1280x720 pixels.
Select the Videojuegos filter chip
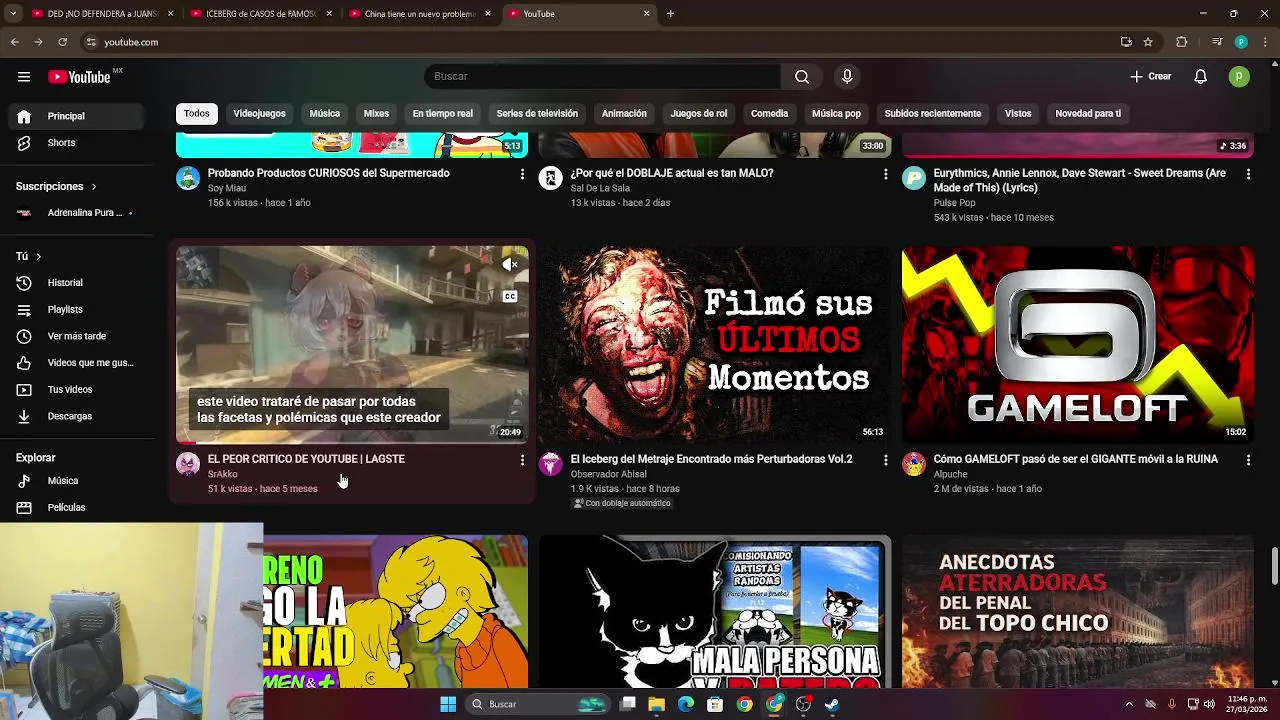[x=260, y=114]
